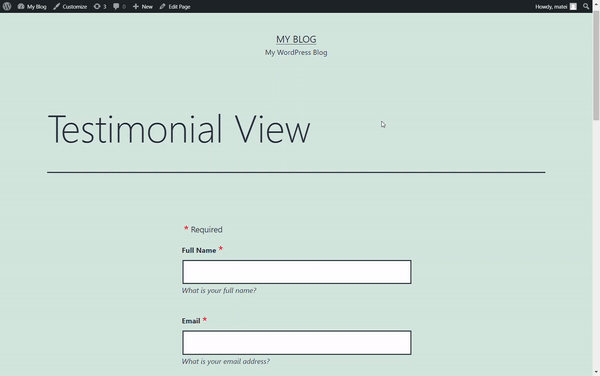Click the Testimonial View page heading

179,129
